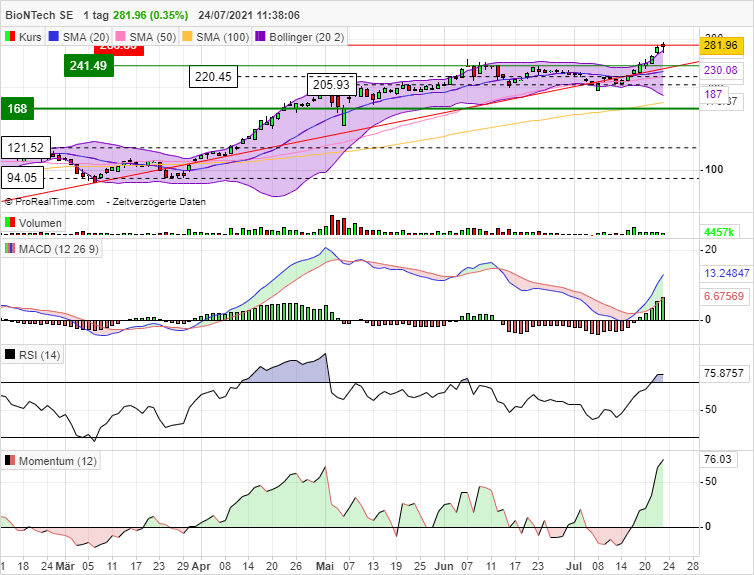Click the 121.52 price level label

25,148
